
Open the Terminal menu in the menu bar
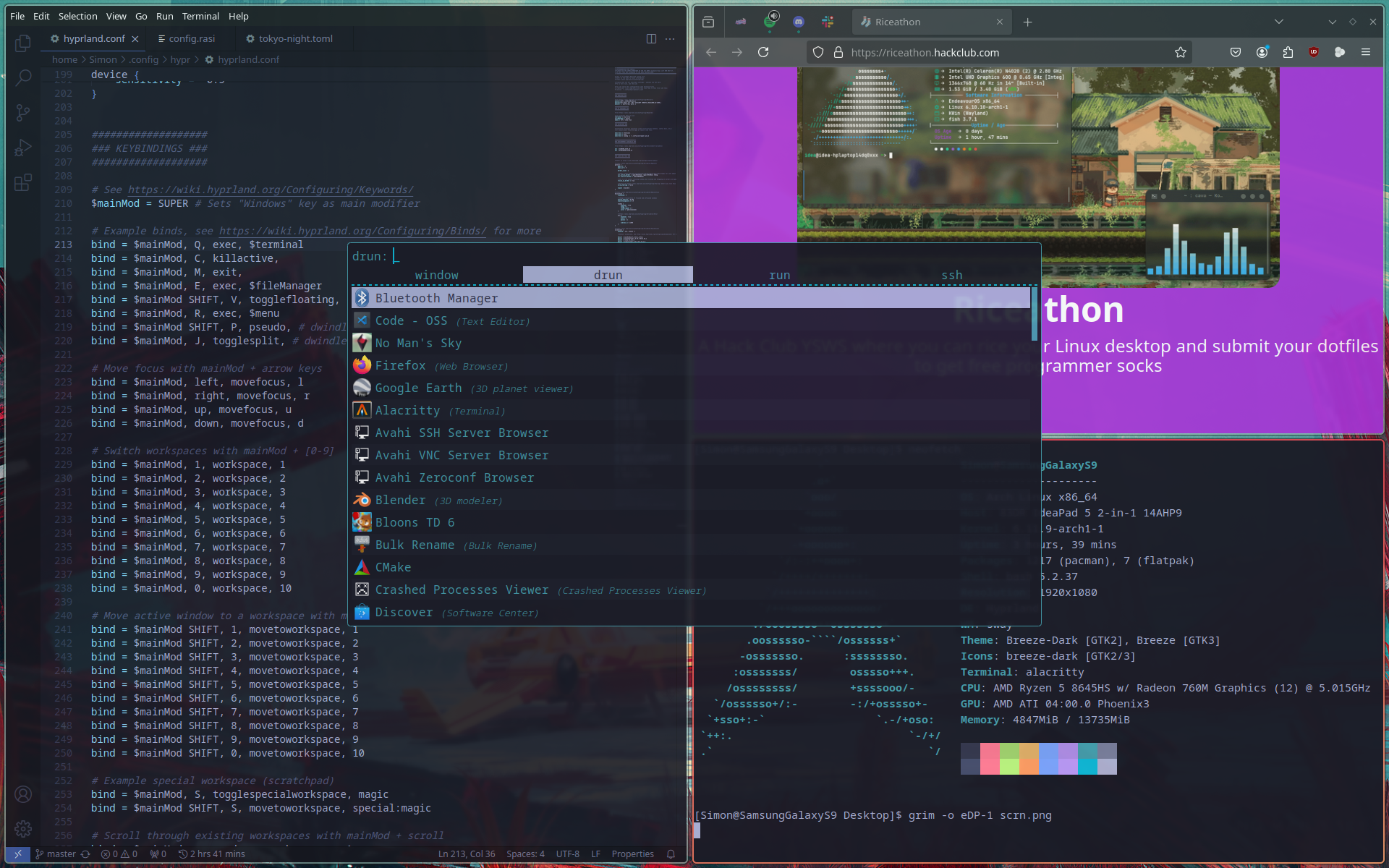(200, 16)
